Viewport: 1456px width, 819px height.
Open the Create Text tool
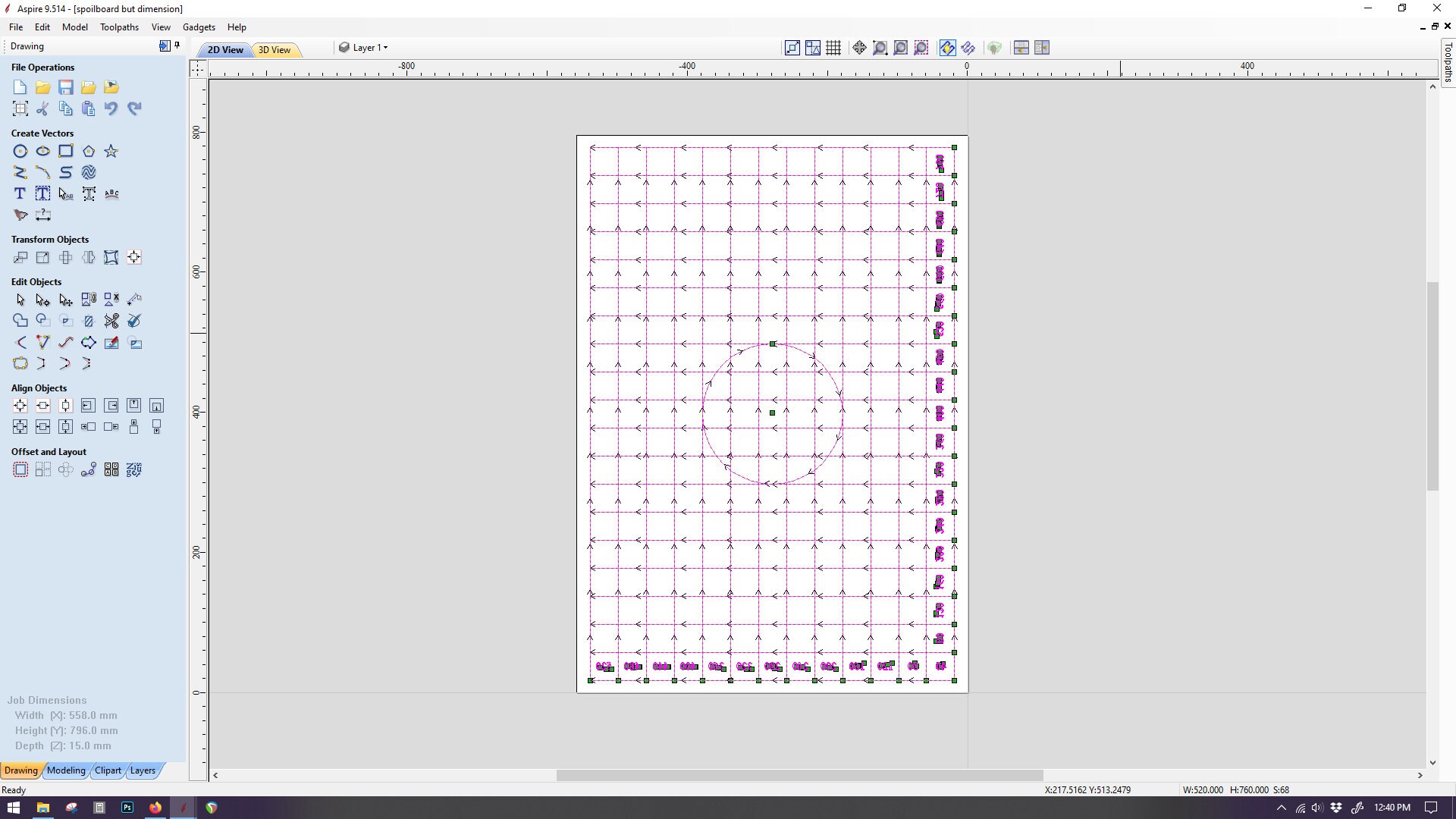(x=20, y=193)
